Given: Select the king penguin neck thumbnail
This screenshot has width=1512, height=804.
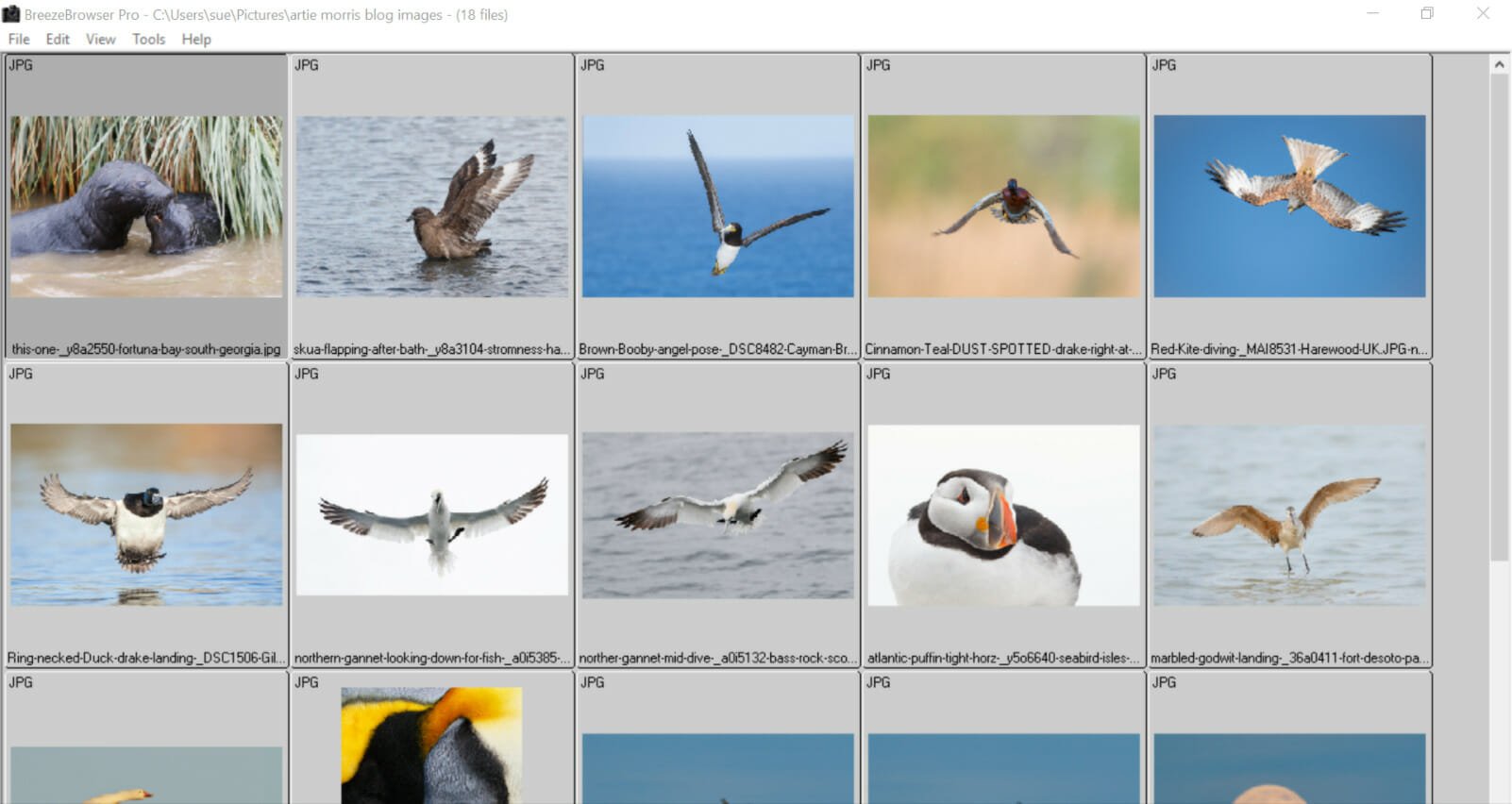Looking at the screenshot, I should point(431,745).
